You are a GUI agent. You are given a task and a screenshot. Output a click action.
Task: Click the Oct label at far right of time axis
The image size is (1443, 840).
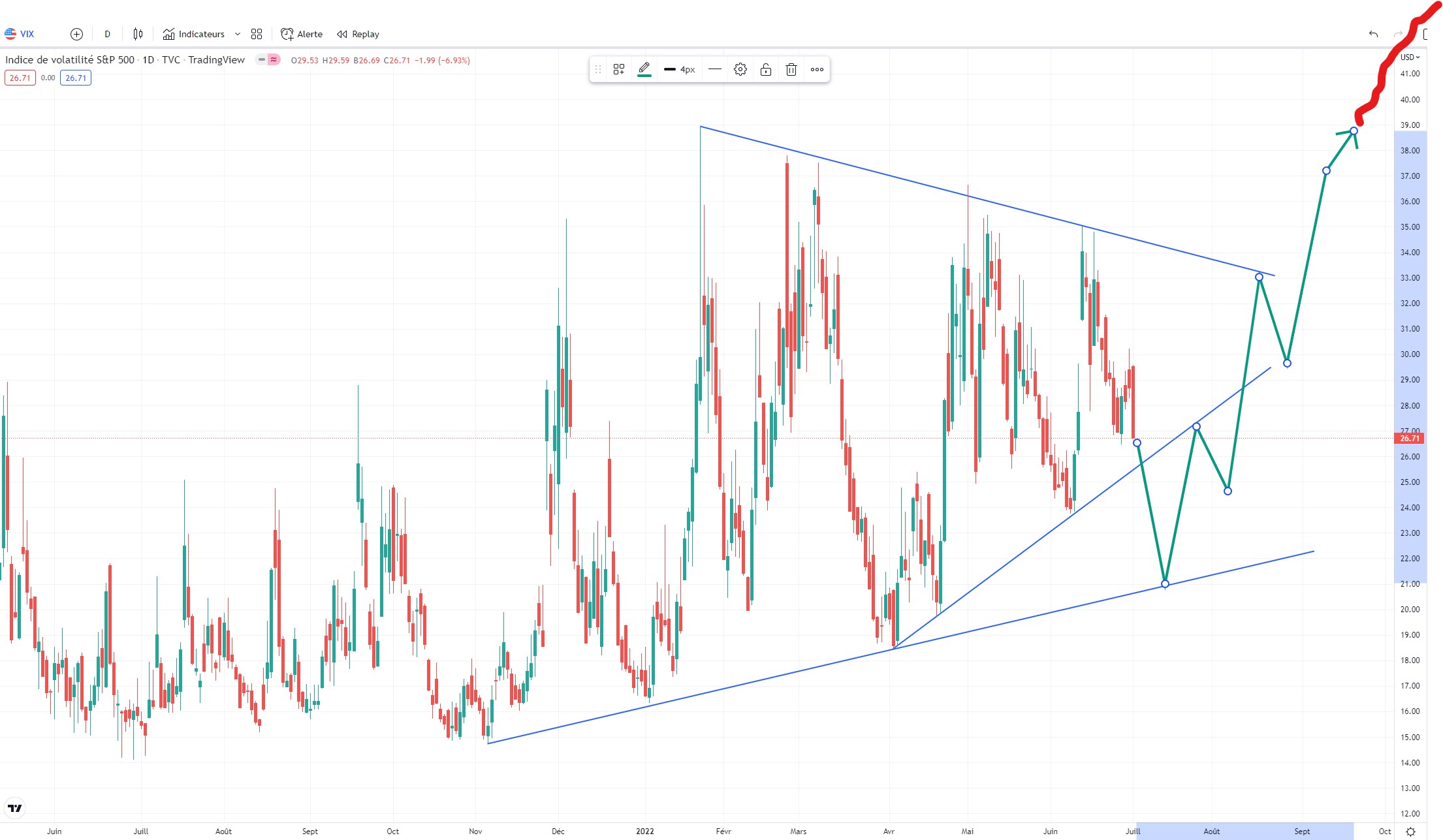(x=1385, y=831)
